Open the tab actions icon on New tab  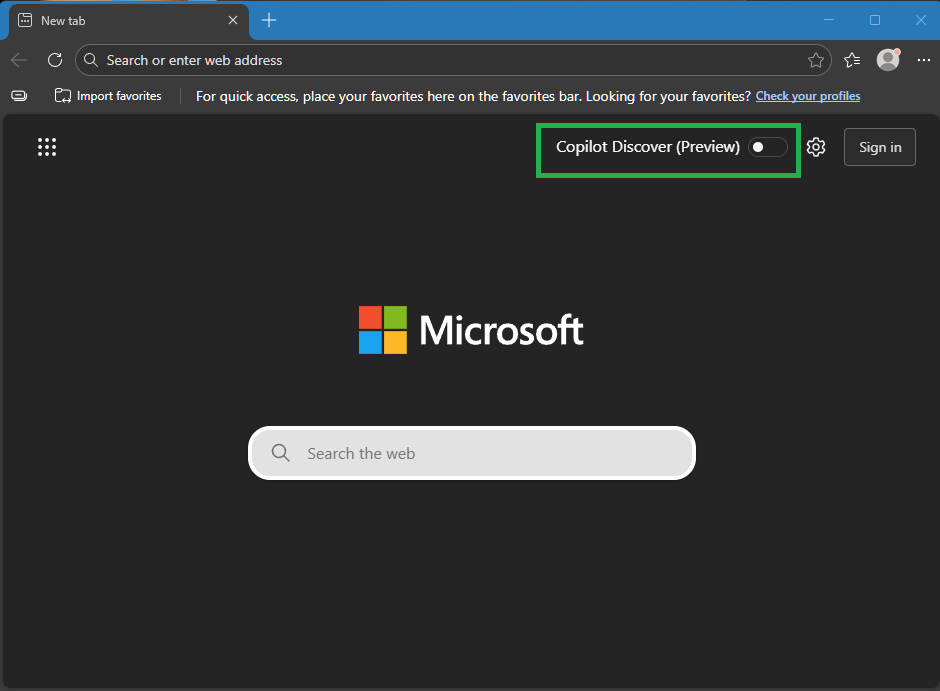click(25, 20)
